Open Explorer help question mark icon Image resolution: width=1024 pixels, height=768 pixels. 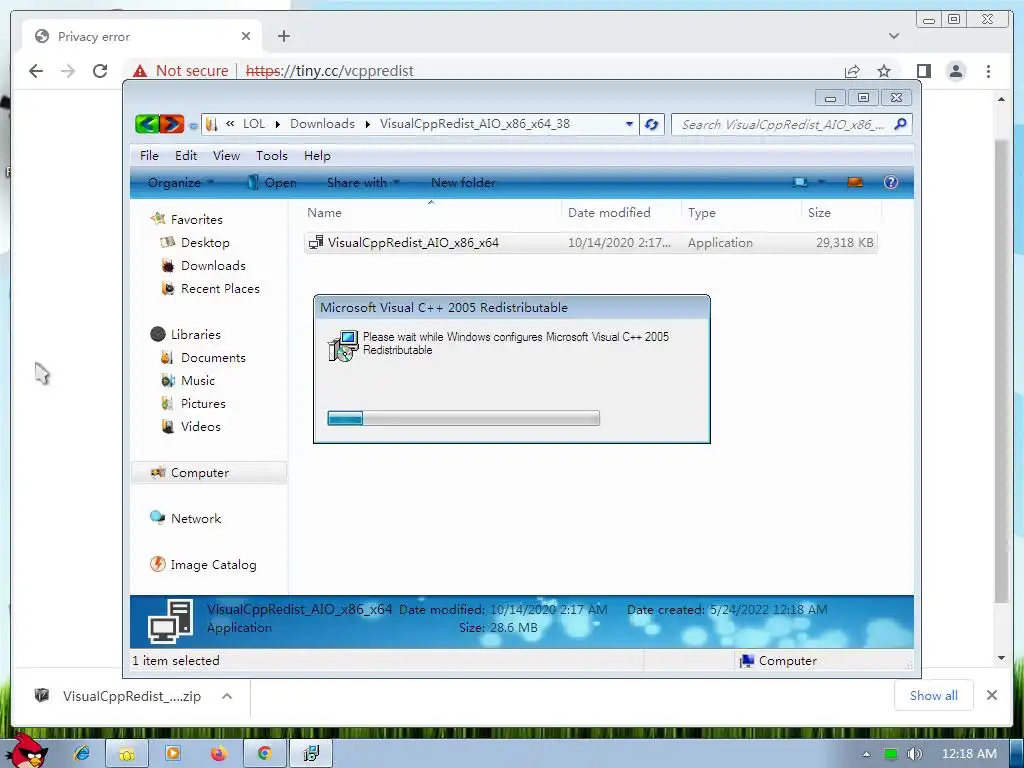(891, 182)
